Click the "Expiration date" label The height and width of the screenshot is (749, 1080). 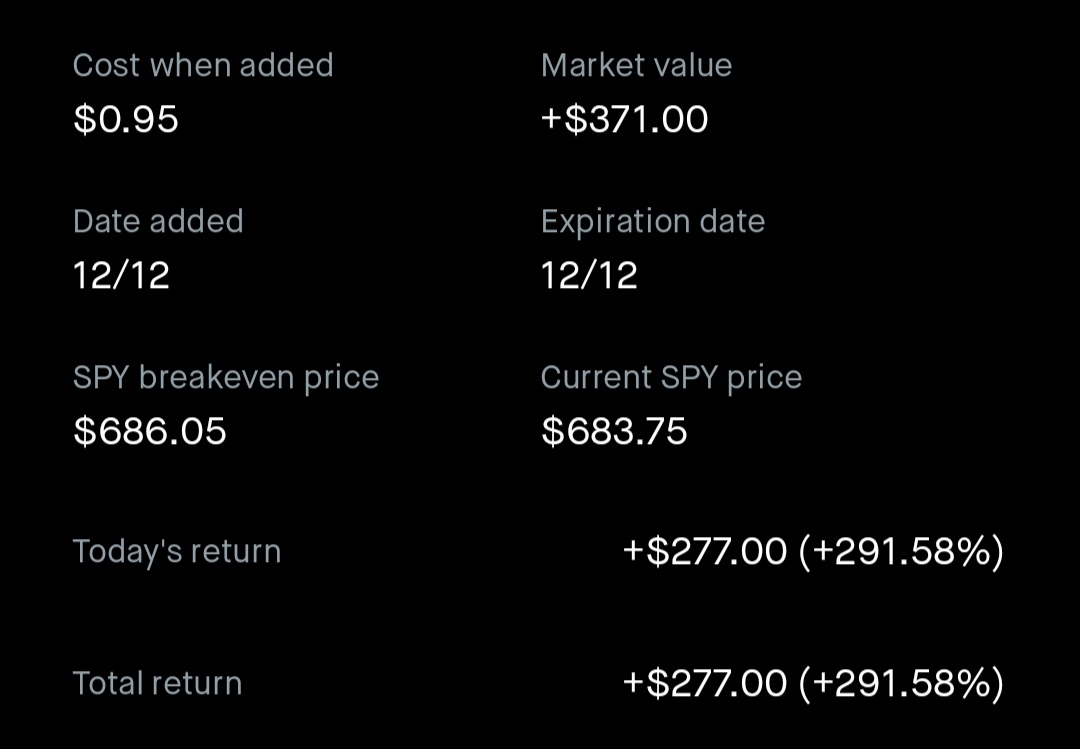pos(652,221)
